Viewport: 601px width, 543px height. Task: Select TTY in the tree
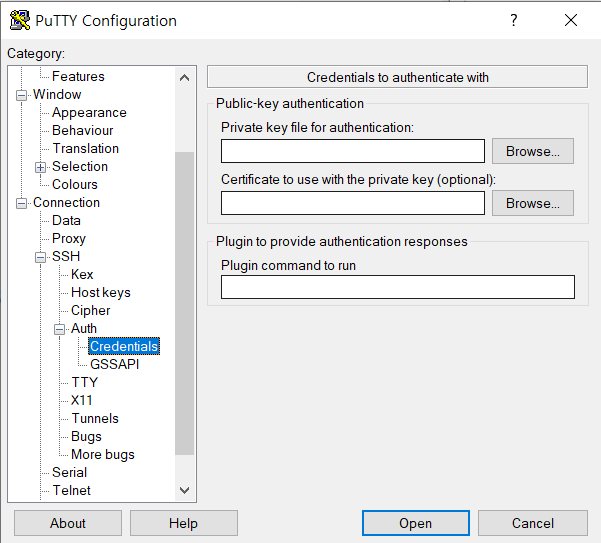point(85,382)
